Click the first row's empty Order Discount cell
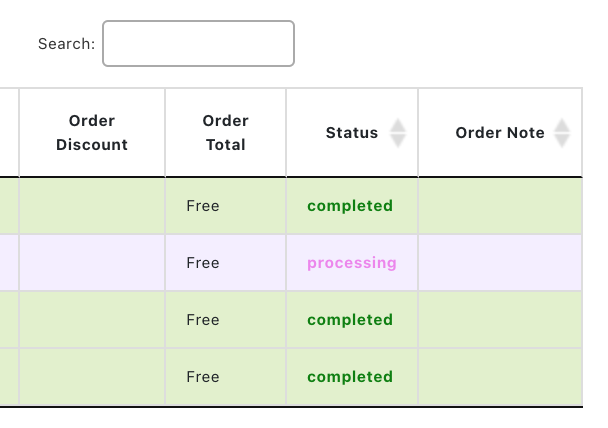The width and height of the screenshot is (608, 428). point(92,206)
